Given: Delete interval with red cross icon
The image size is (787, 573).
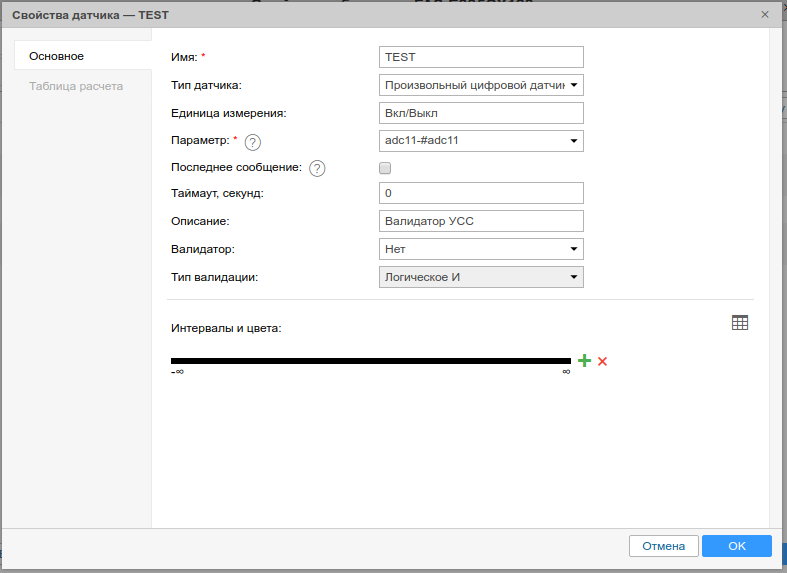Looking at the screenshot, I should coord(602,361).
